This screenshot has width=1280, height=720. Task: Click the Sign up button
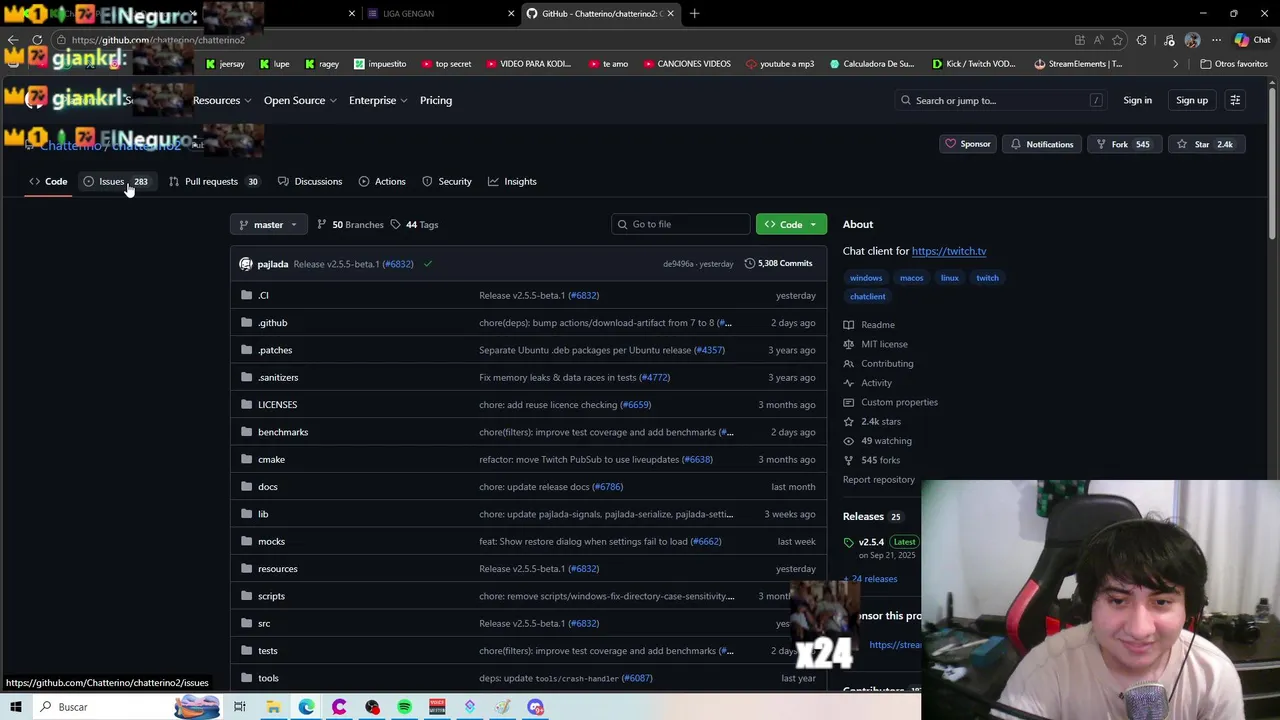[1192, 100]
